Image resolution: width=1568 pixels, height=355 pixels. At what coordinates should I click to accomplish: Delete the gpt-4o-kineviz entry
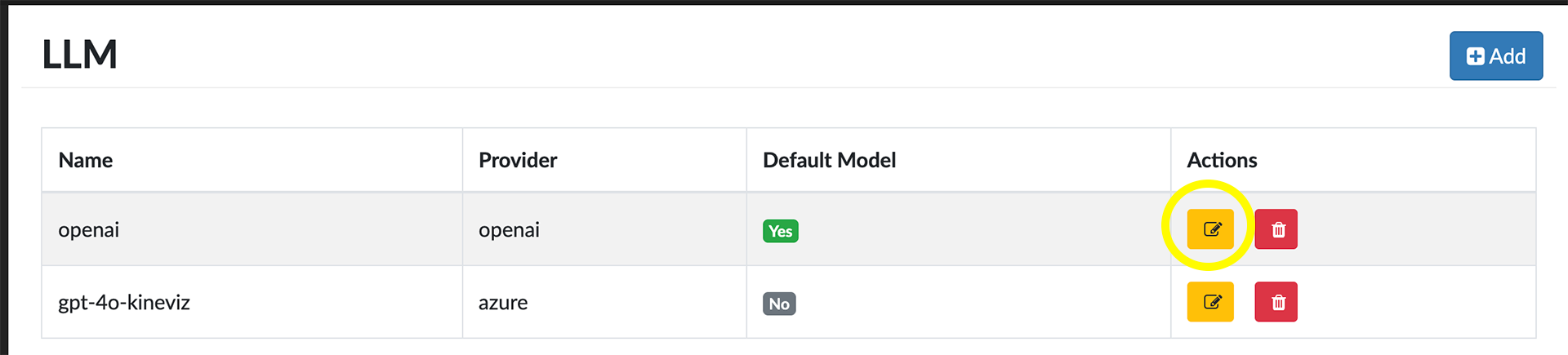[1276, 302]
